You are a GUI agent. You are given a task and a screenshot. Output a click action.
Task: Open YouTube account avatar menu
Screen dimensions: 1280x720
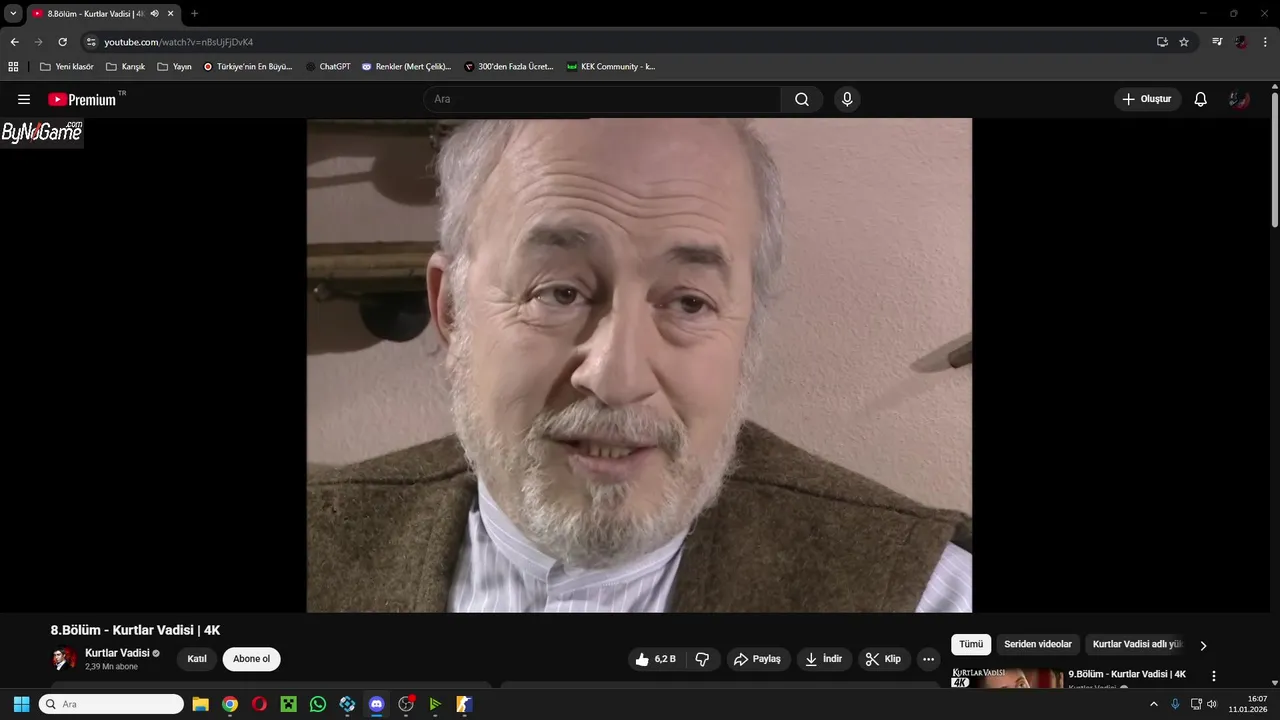pyautogui.click(x=1240, y=99)
